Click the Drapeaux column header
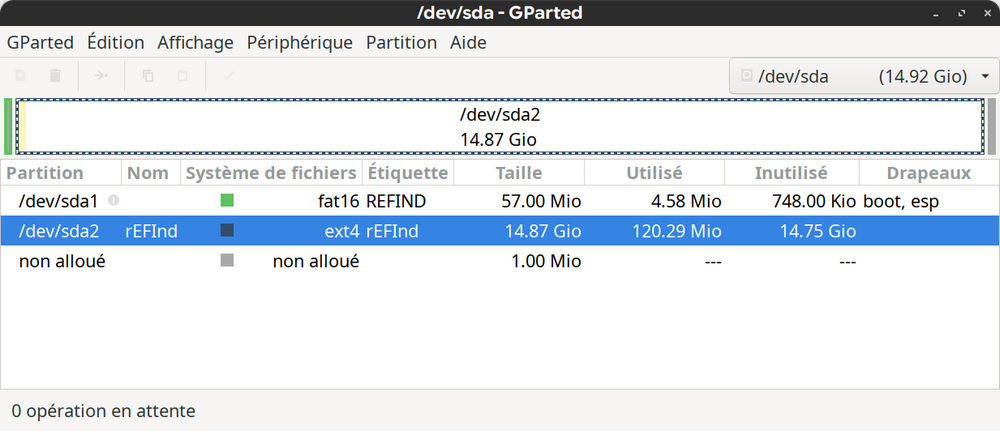This screenshot has height=431, width=1000. (929, 173)
